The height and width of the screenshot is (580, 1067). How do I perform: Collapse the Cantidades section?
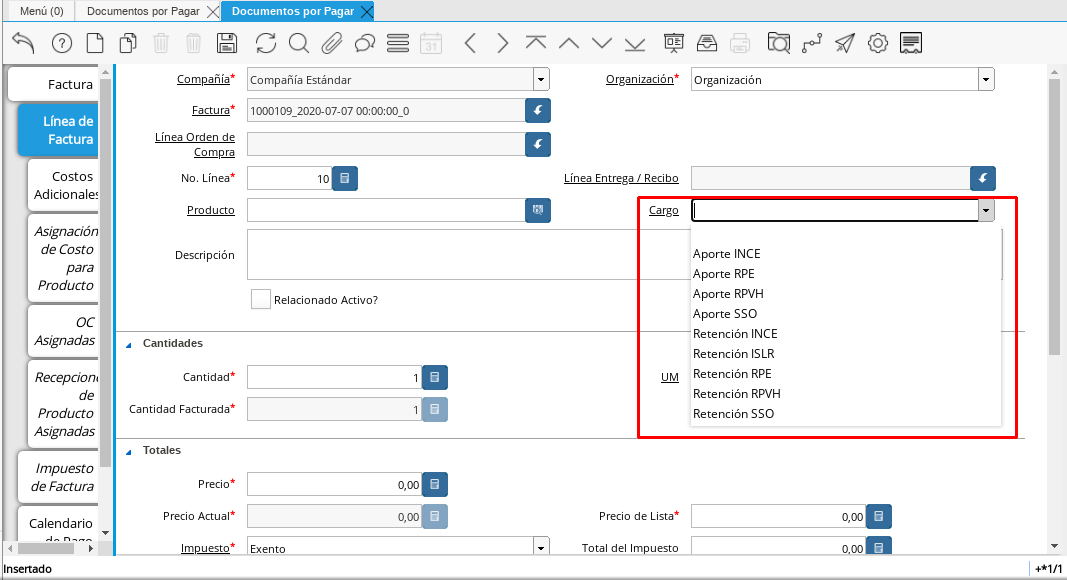click(128, 344)
